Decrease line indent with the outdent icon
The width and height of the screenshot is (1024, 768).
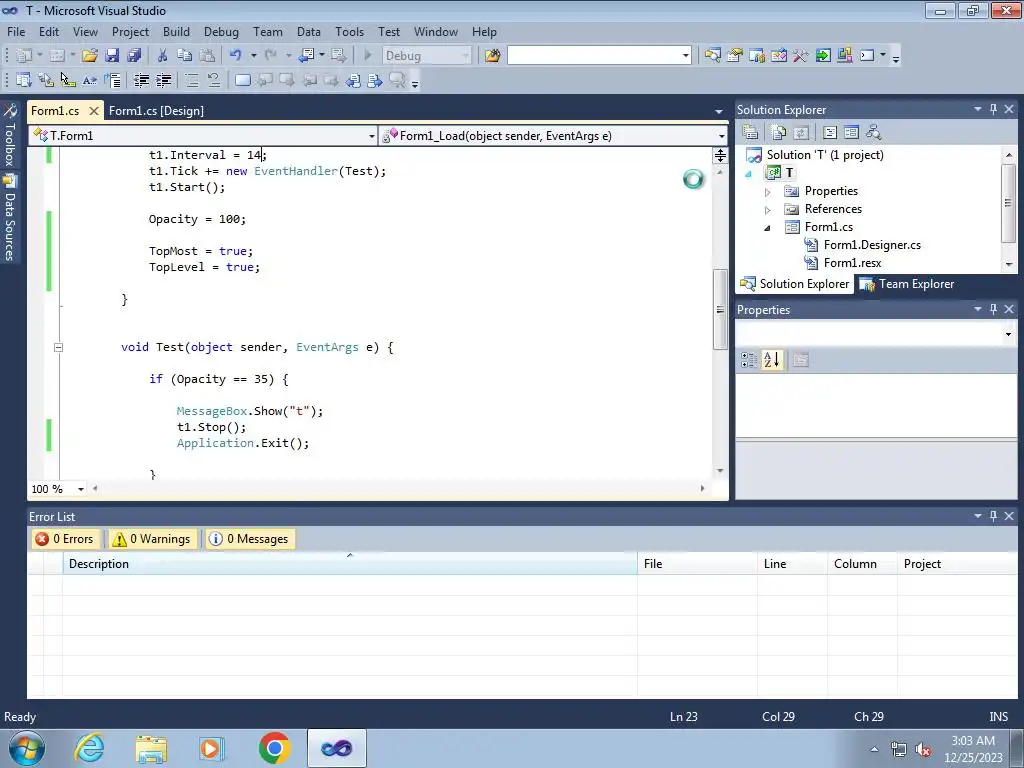[x=141, y=80]
